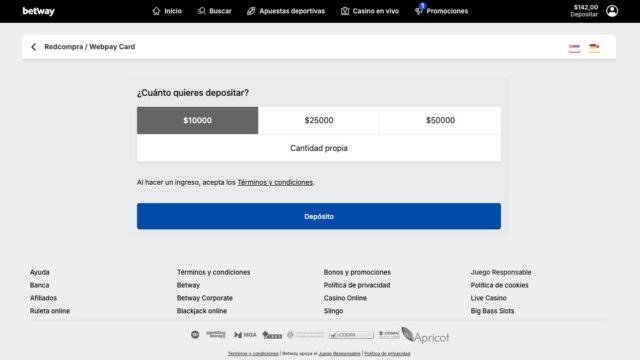The height and width of the screenshot is (360, 640).
Task: Click bottom-line Términos y condiciones link
Action: click(x=253, y=353)
